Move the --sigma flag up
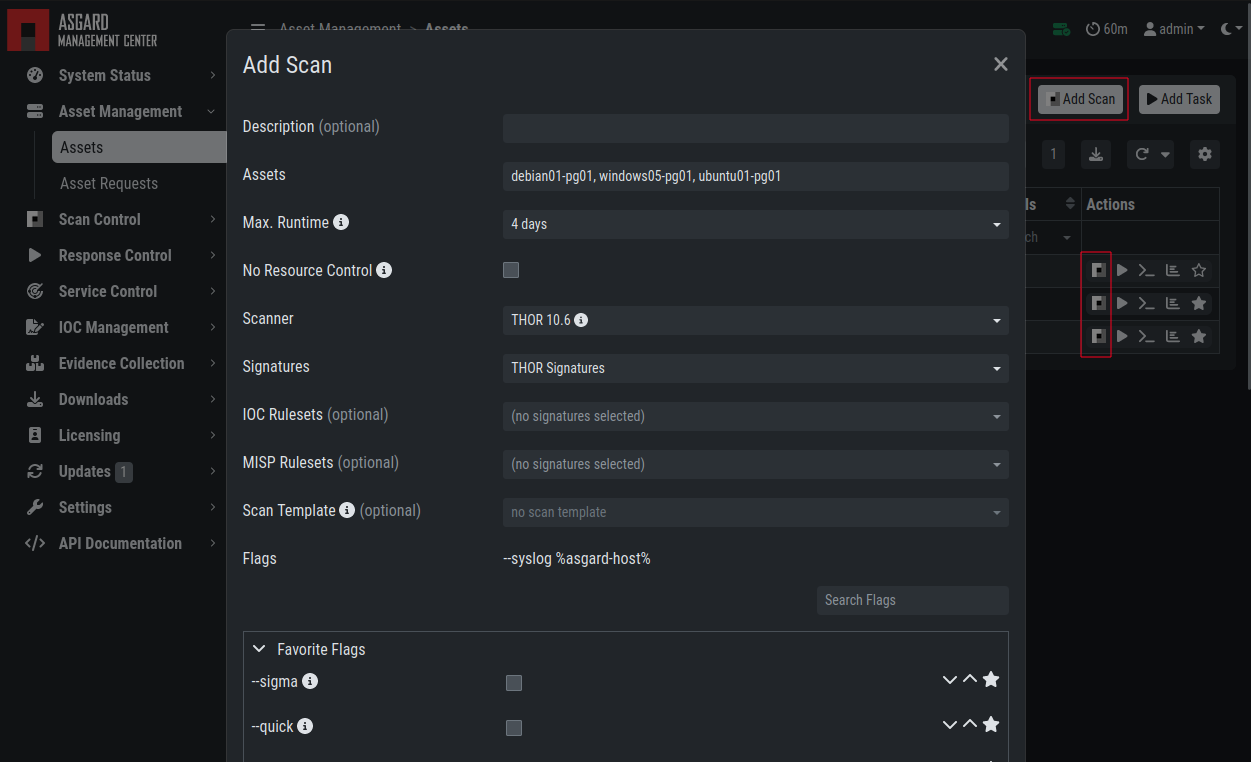The height and width of the screenshot is (762, 1251). (969, 680)
